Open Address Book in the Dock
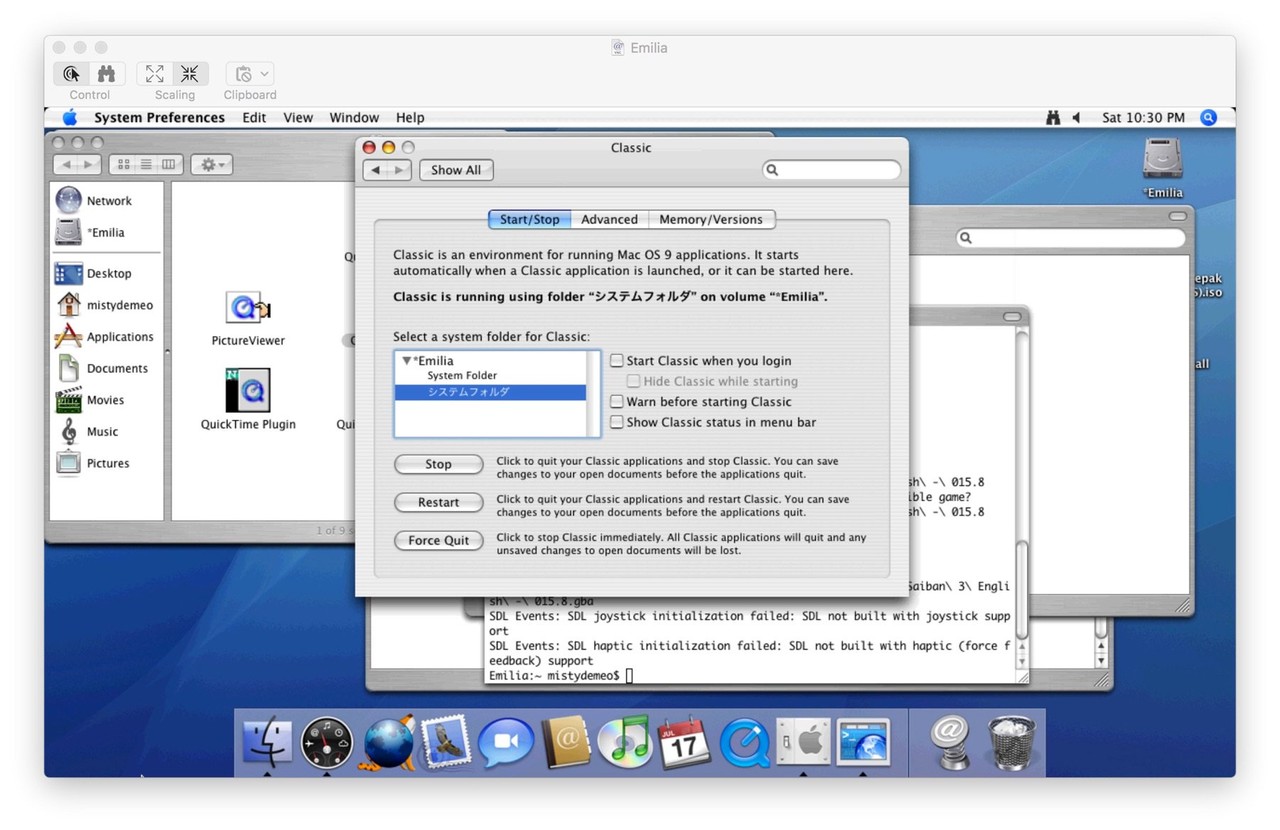 [566, 743]
